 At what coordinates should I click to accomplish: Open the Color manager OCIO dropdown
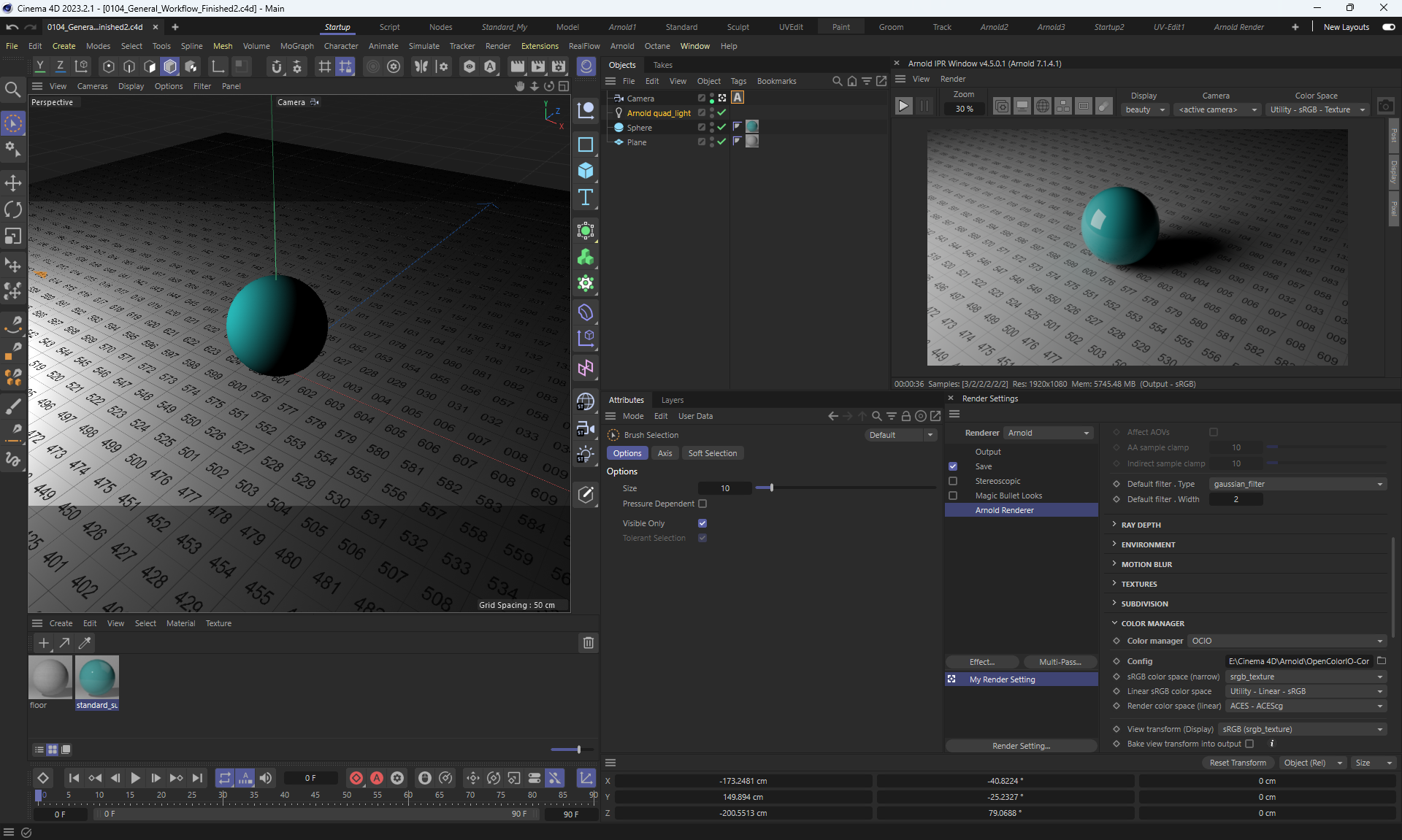(1287, 641)
